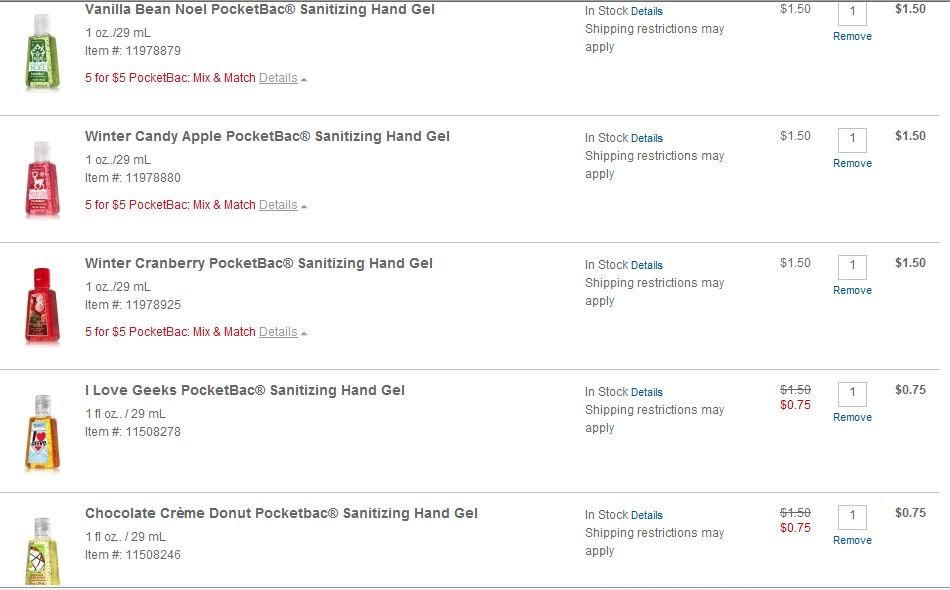Screen dimensions: 950x590
Task: Click the Winter Cranberry red bottle image
Action: tap(42, 306)
